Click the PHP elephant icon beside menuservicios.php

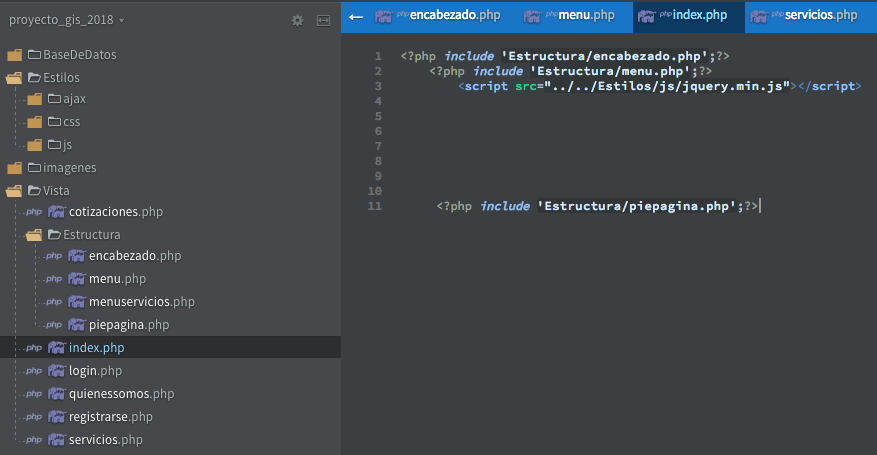coord(77,302)
